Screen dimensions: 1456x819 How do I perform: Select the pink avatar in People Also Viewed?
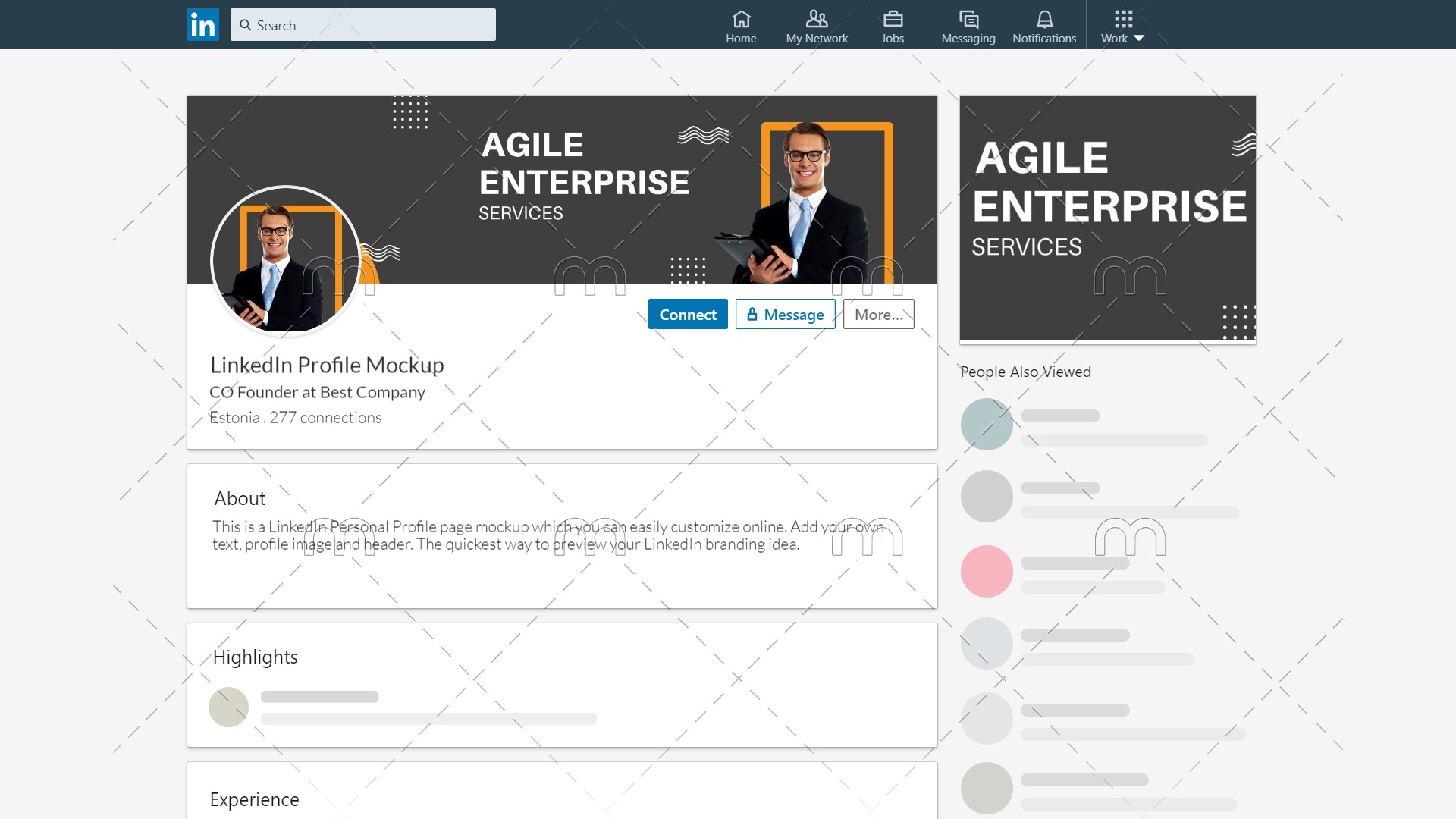click(x=987, y=571)
